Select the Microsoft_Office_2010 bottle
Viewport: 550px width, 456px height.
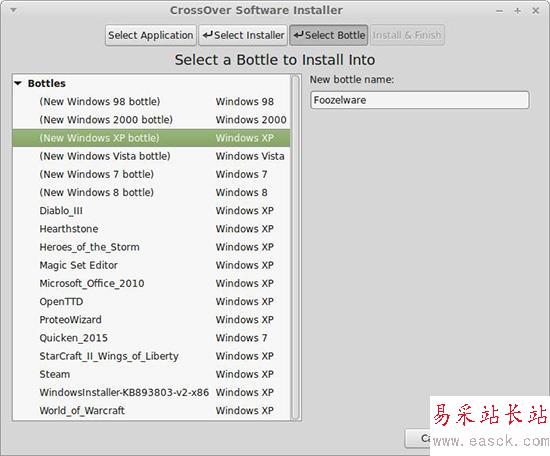coord(152,283)
